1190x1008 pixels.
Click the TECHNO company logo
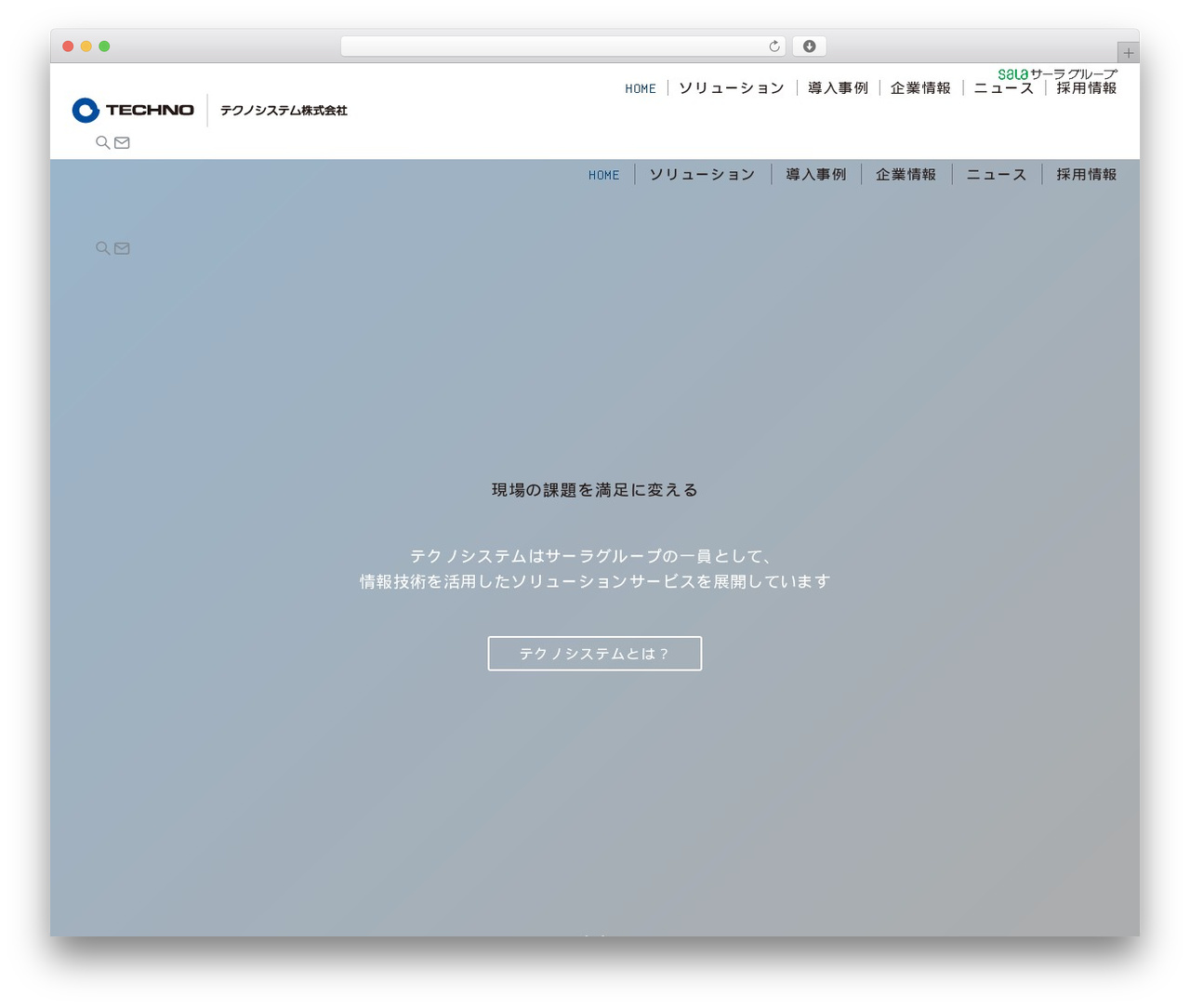point(133,110)
